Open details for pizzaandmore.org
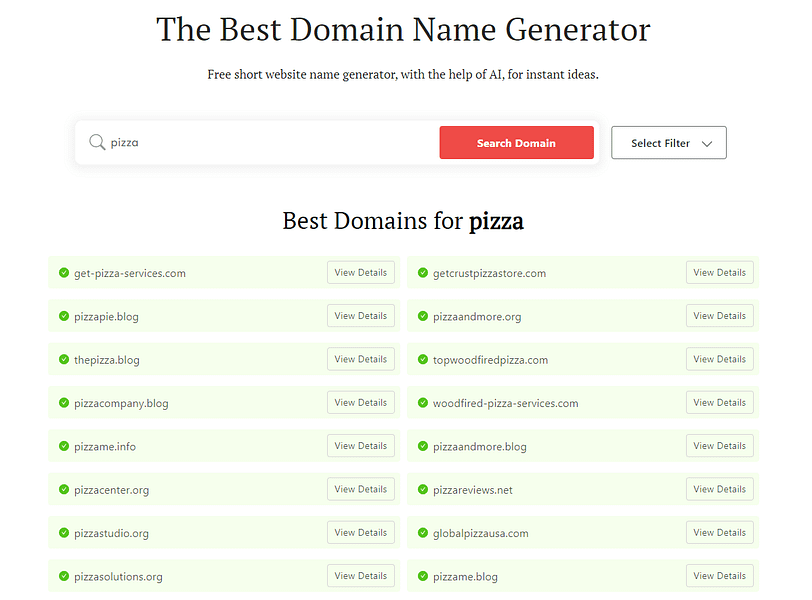This screenshot has width=812, height=600. pos(719,315)
